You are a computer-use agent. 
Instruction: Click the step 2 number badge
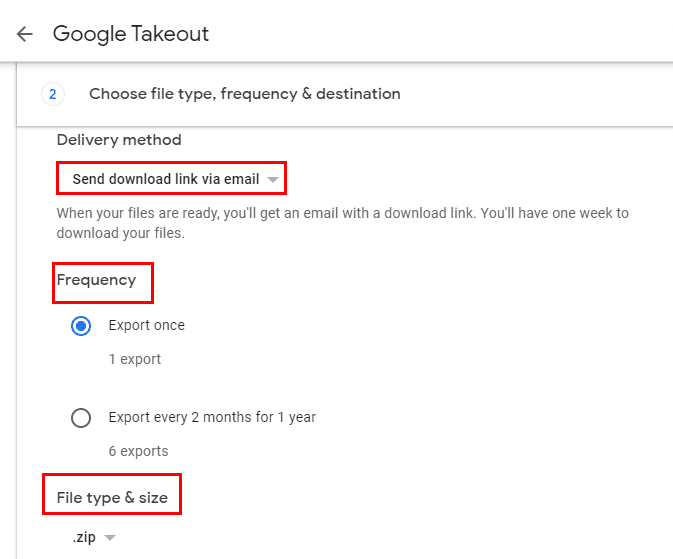pos(53,94)
